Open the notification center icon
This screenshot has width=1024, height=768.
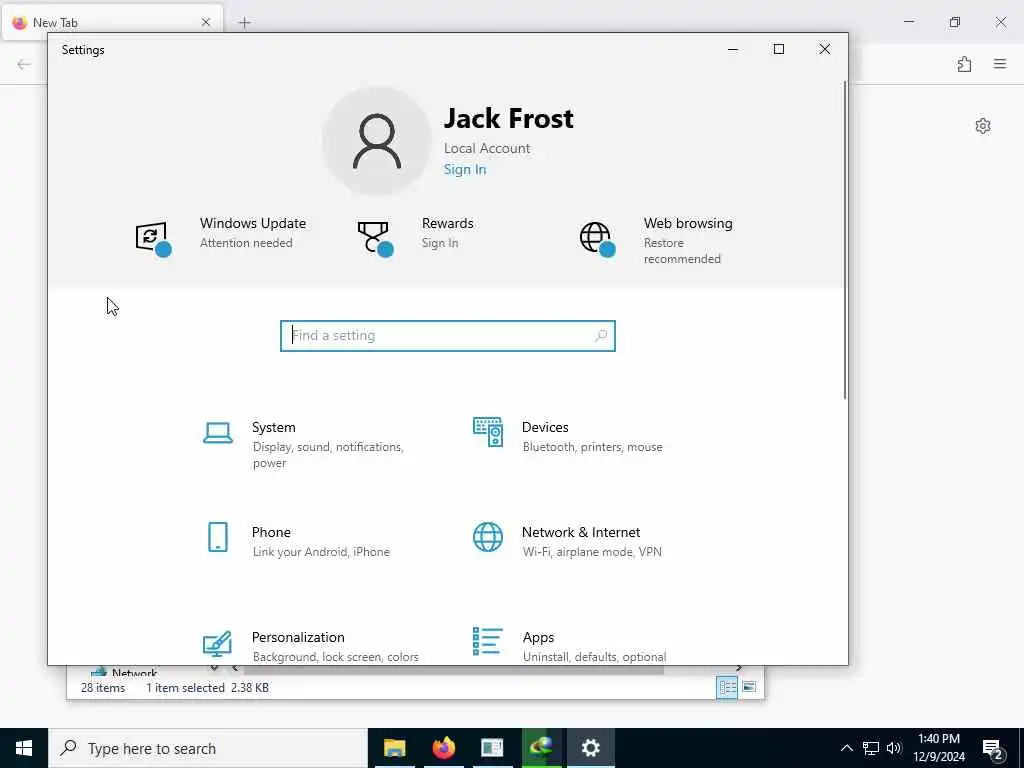click(993, 749)
